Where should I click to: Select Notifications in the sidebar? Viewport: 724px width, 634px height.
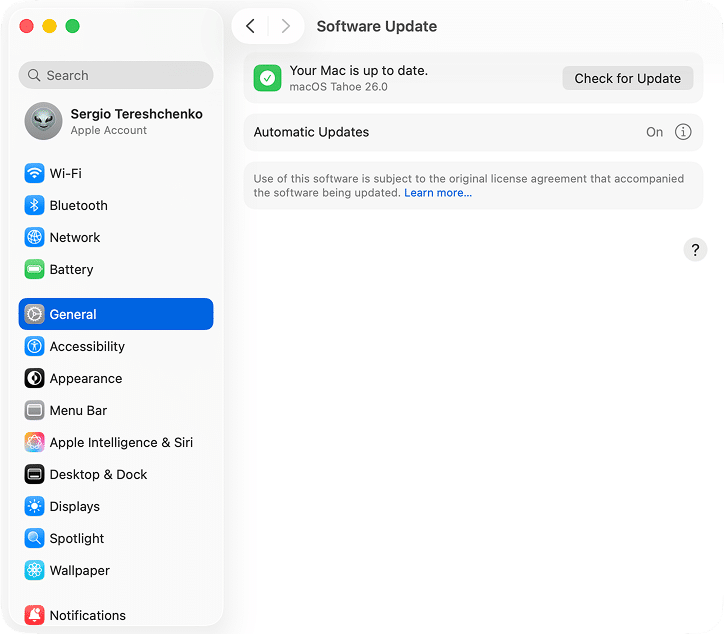87,615
